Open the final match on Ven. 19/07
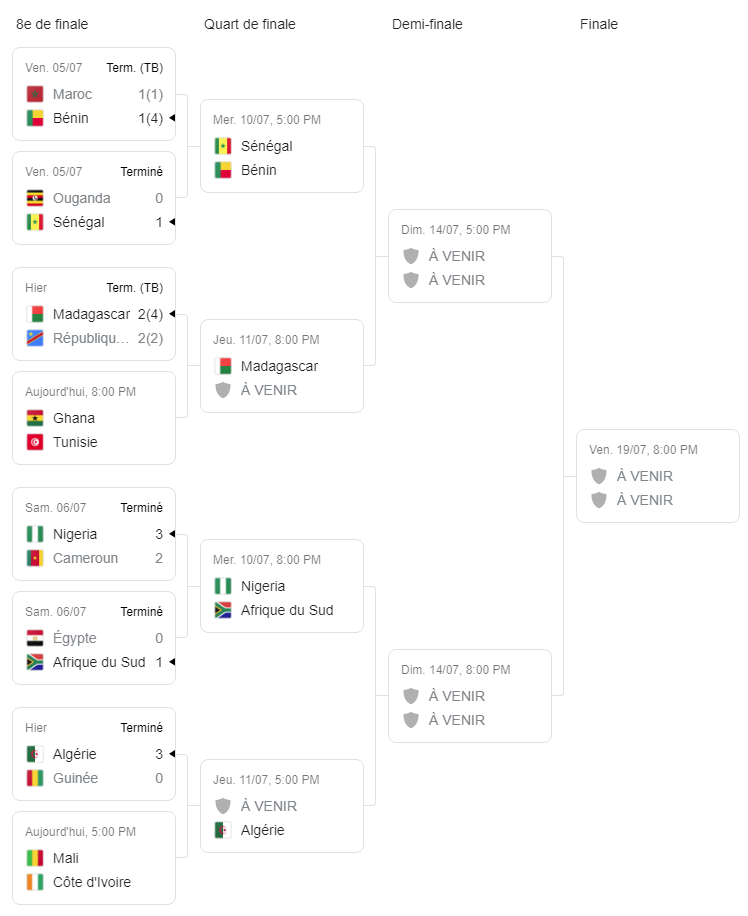 (x=657, y=476)
